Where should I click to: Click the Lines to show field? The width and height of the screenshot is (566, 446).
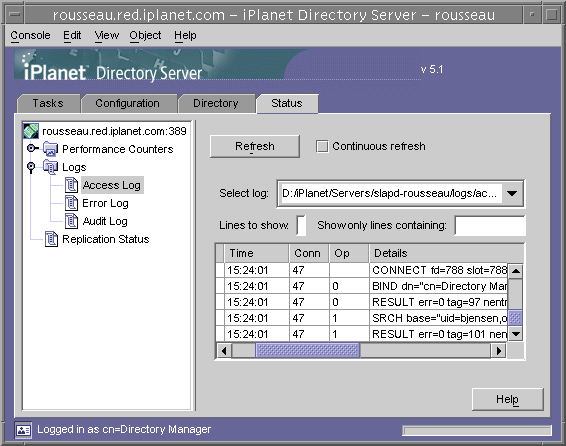tap(301, 226)
